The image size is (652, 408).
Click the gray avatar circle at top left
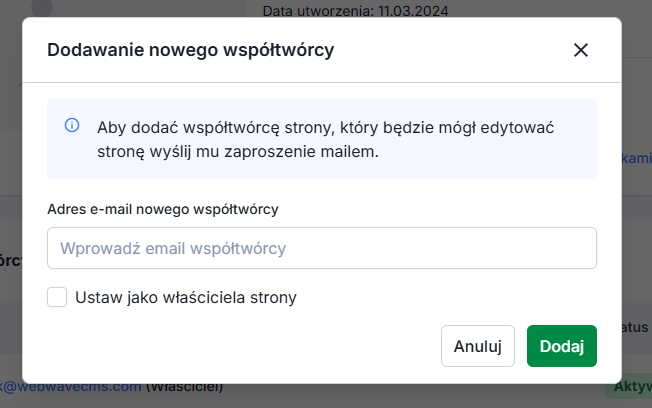click(40, 6)
